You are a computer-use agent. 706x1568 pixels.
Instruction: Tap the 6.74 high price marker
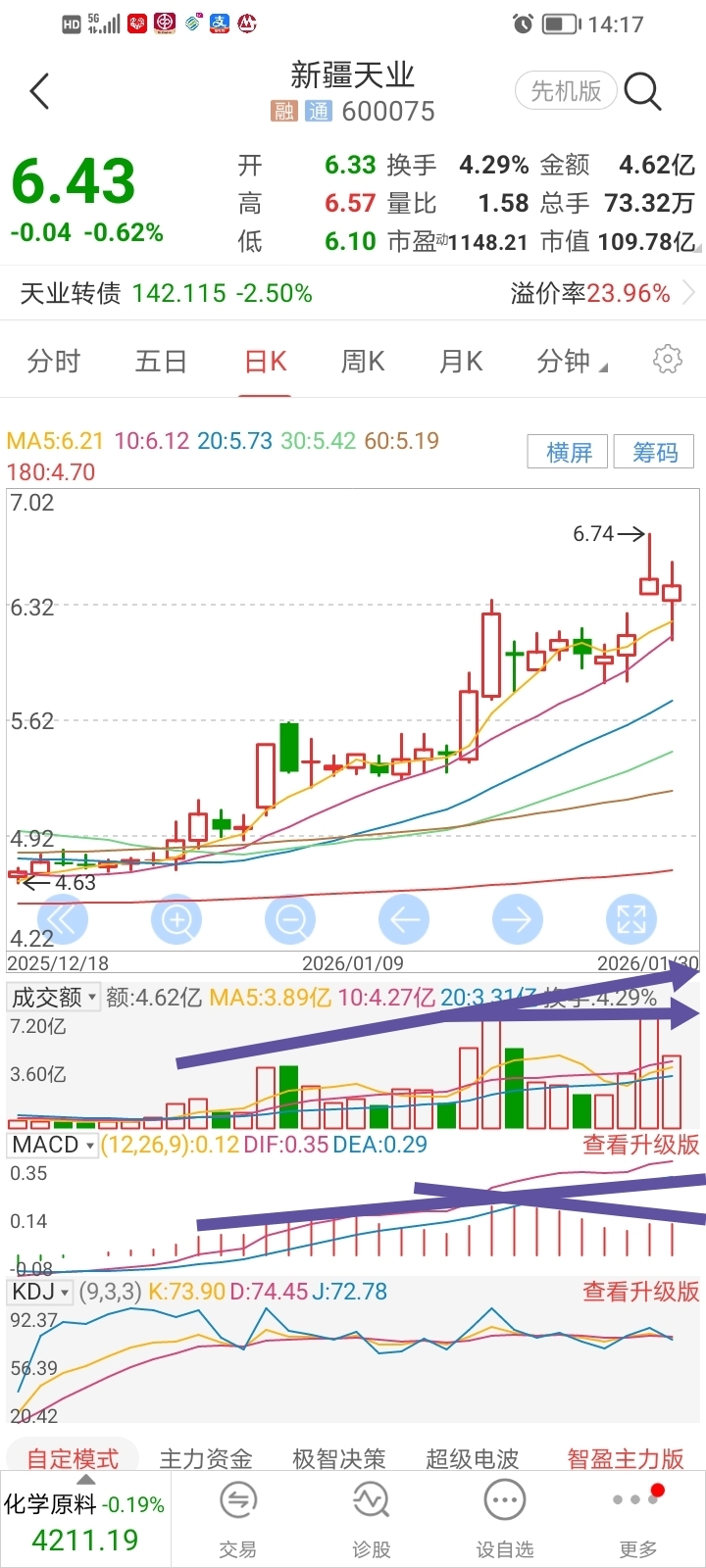(609, 534)
